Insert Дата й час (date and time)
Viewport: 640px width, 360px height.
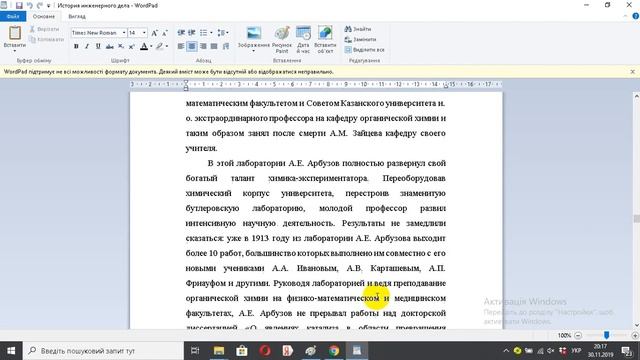pyautogui.click(x=303, y=39)
